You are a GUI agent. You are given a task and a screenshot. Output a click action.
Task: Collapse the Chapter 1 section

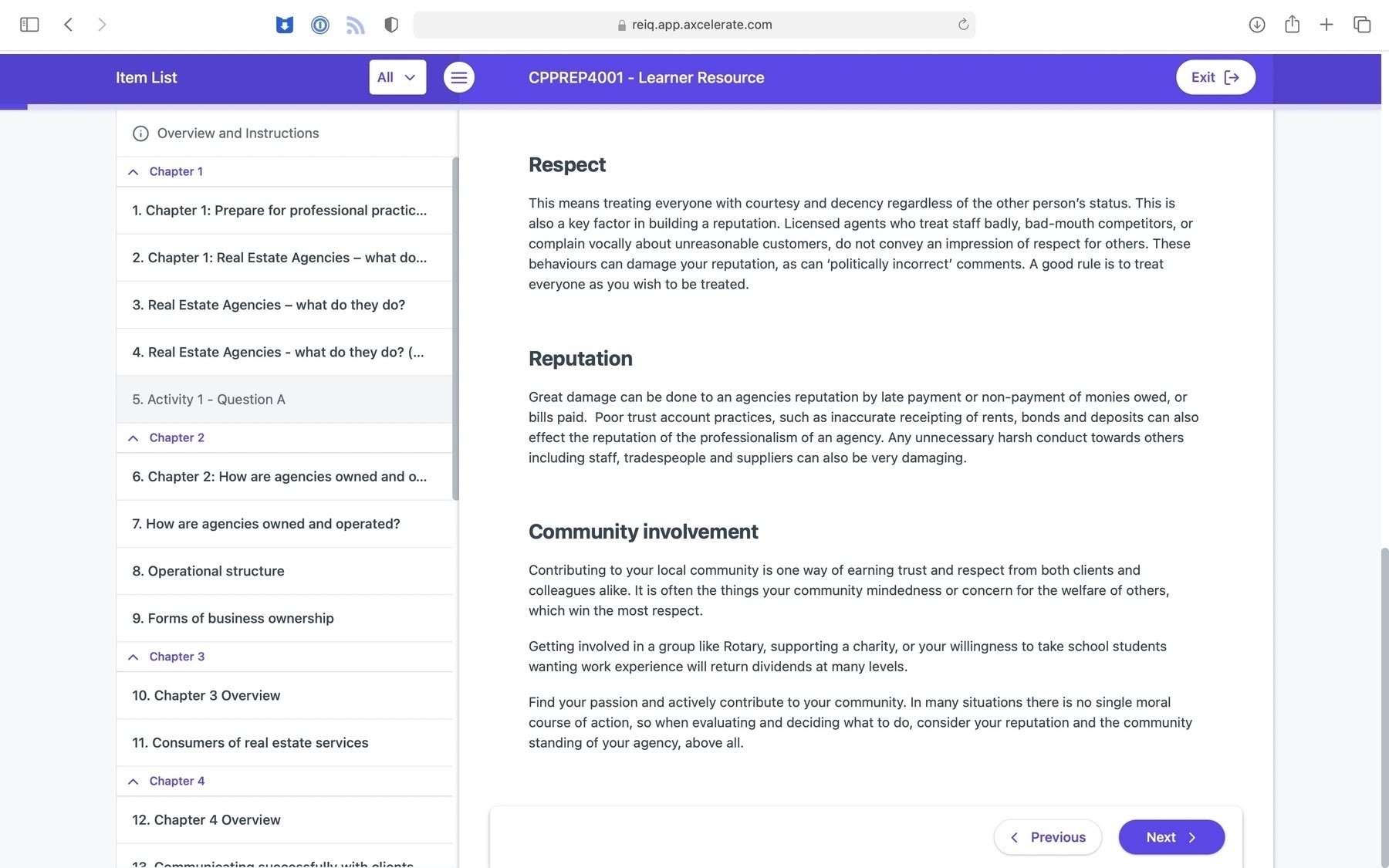pyautogui.click(x=133, y=171)
